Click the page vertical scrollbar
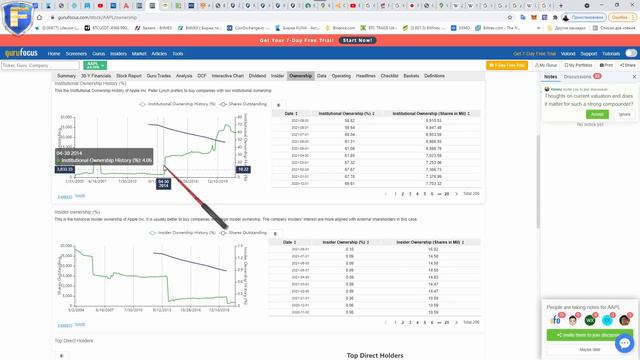 click(538, 182)
